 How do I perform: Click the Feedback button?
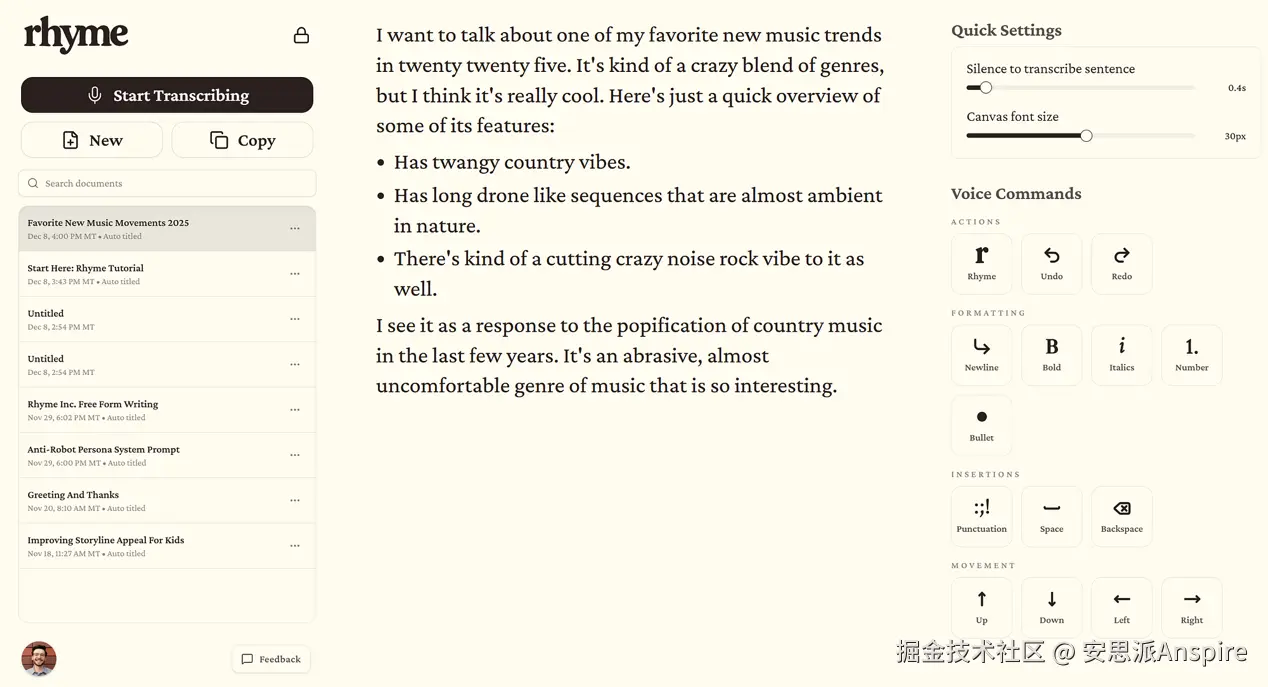click(x=271, y=659)
